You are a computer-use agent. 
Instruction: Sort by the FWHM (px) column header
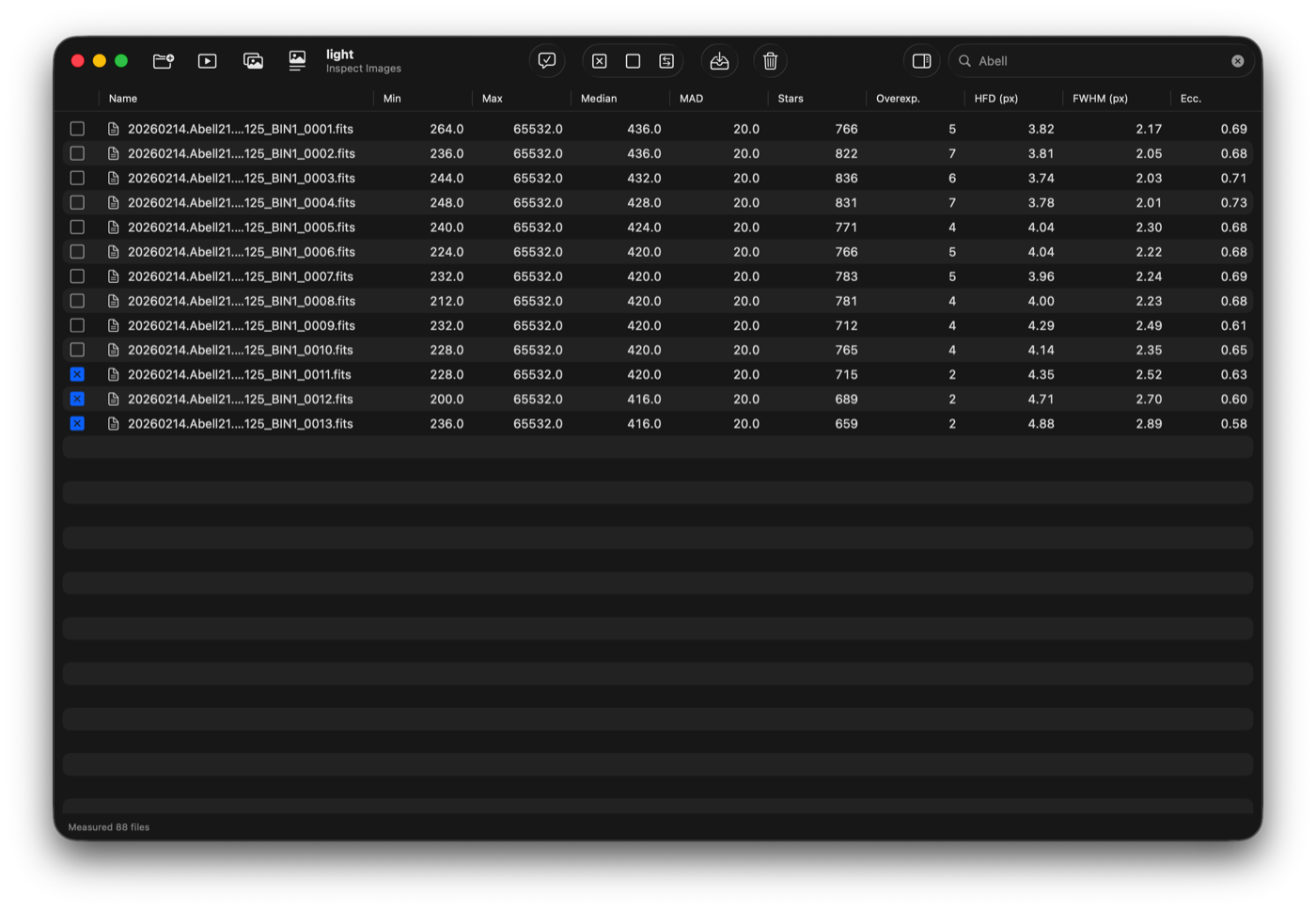[x=1100, y=99]
